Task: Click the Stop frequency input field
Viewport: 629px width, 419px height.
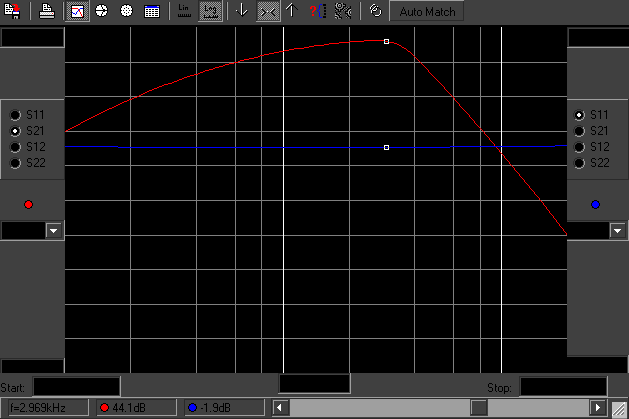Action: point(562,387)
